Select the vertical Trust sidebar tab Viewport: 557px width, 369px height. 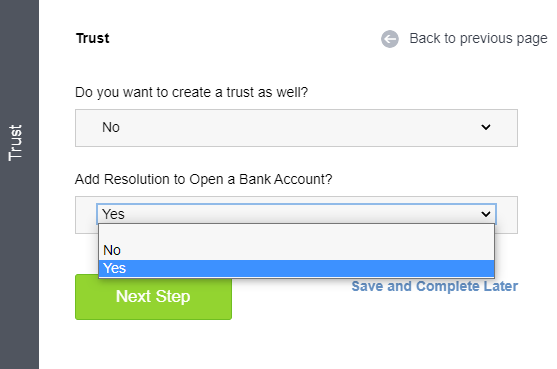[15, 143]
